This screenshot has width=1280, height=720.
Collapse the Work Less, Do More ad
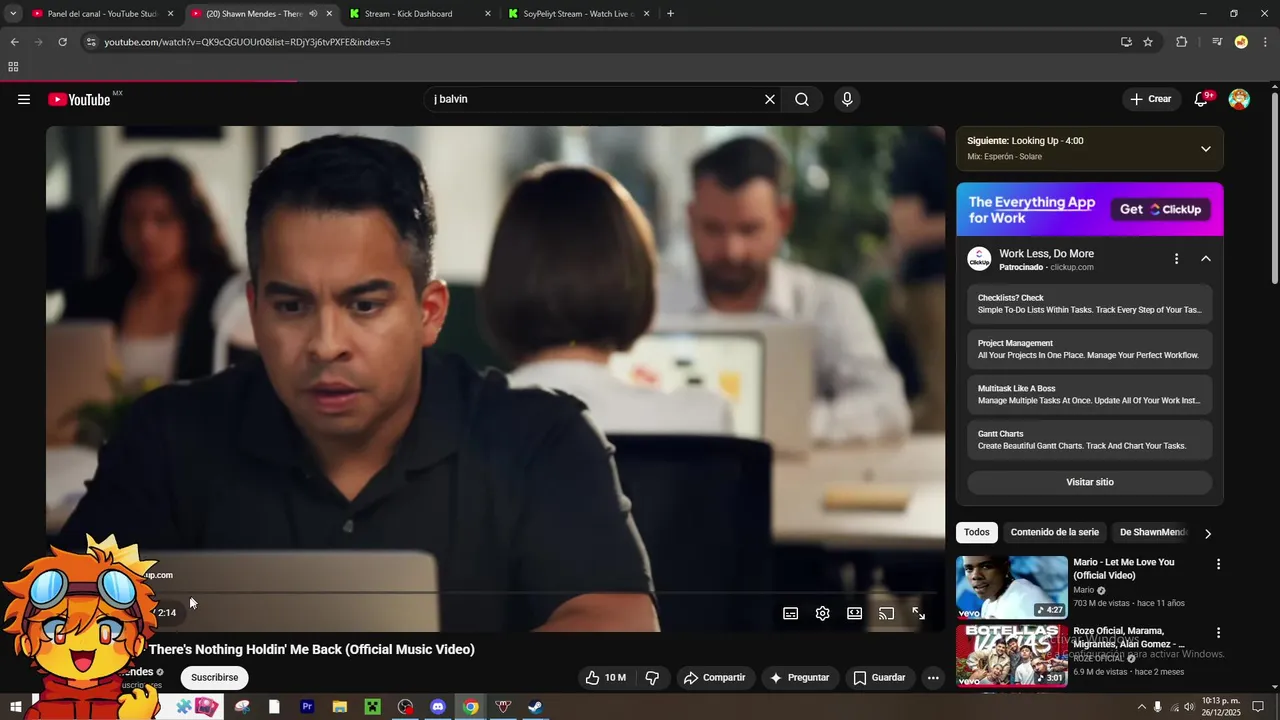(1205, 259)
